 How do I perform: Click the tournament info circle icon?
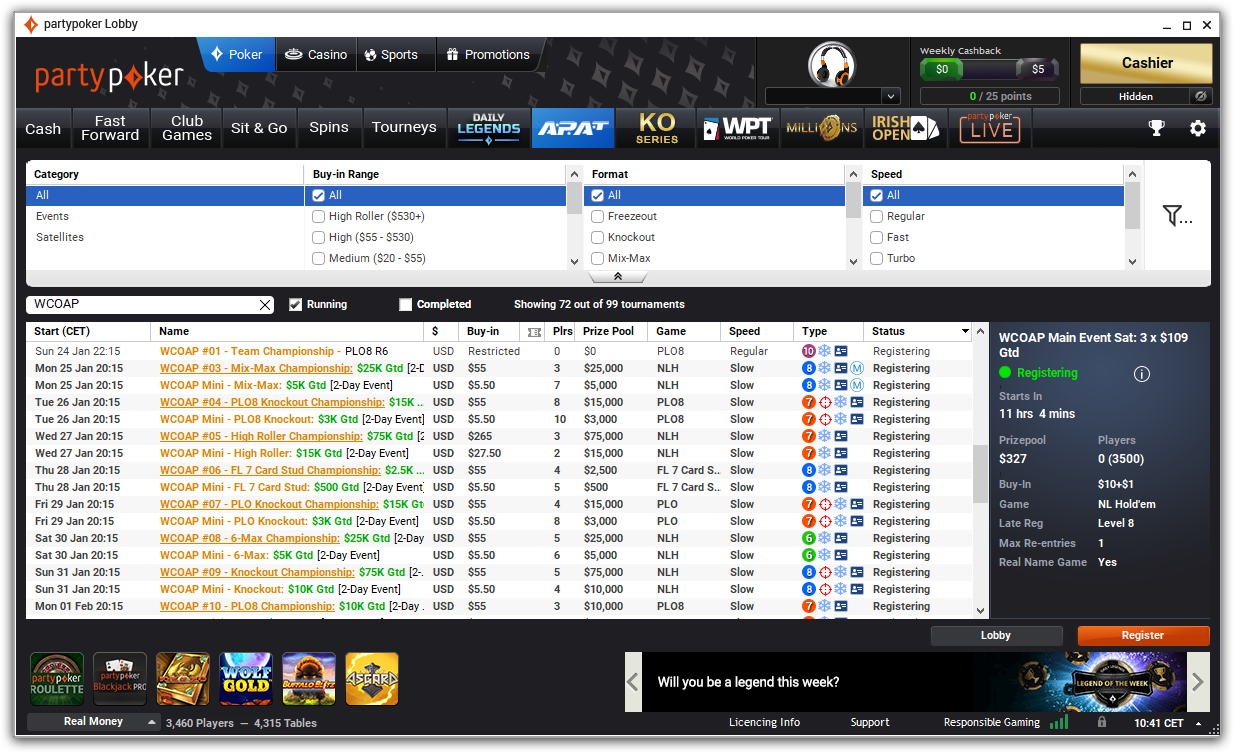click(1142, 374)
